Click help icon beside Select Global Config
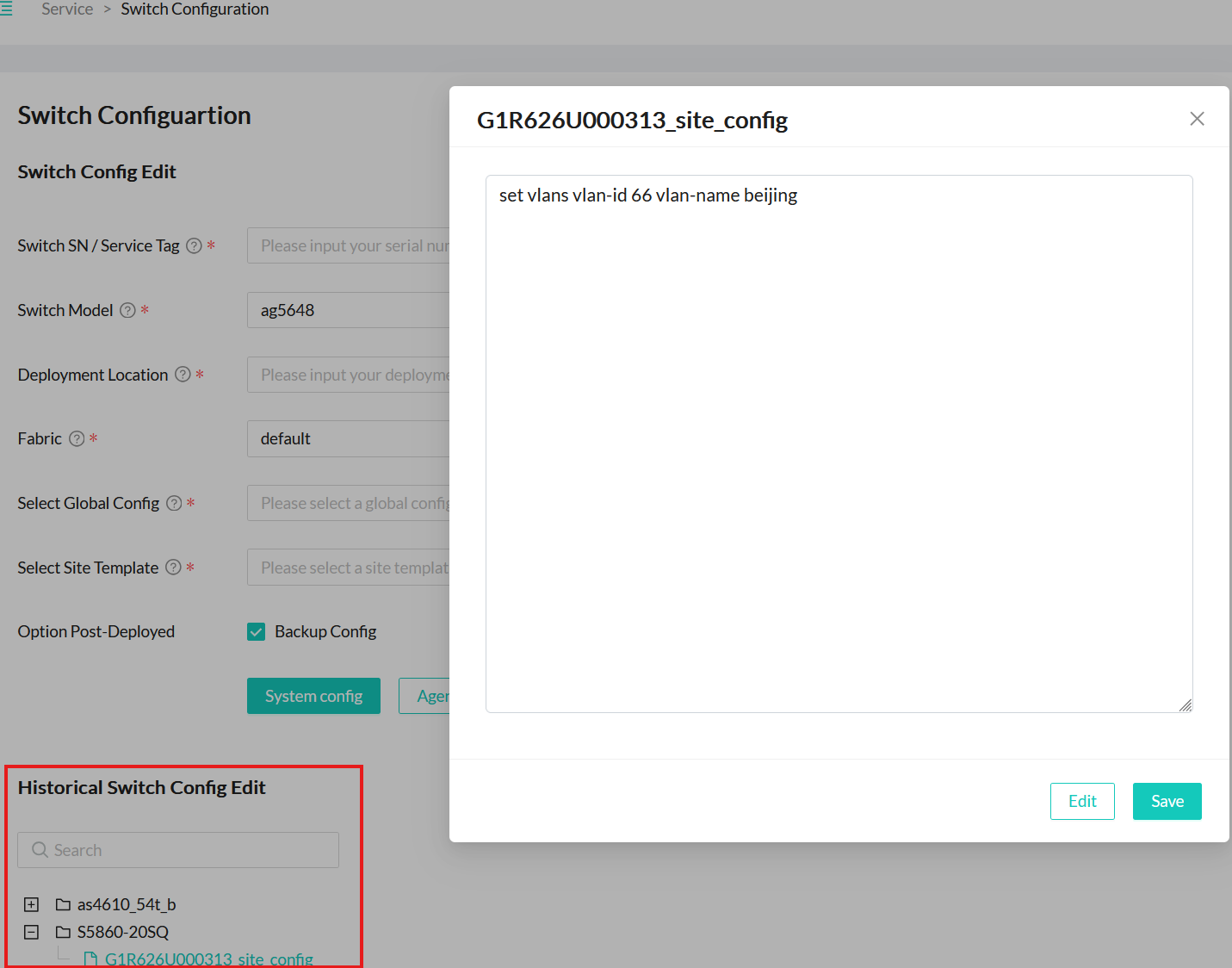Image resolution: width=1232 pixels, height=968 pixels. 174,504
